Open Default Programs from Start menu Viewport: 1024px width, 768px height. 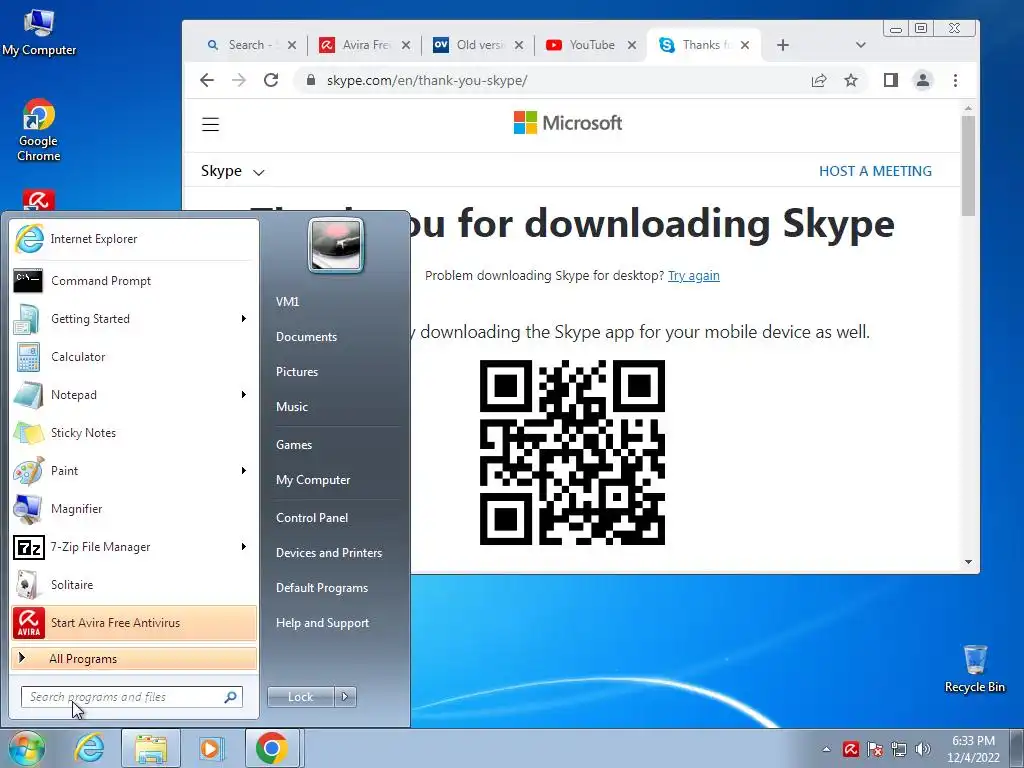[x=321, y=588]
